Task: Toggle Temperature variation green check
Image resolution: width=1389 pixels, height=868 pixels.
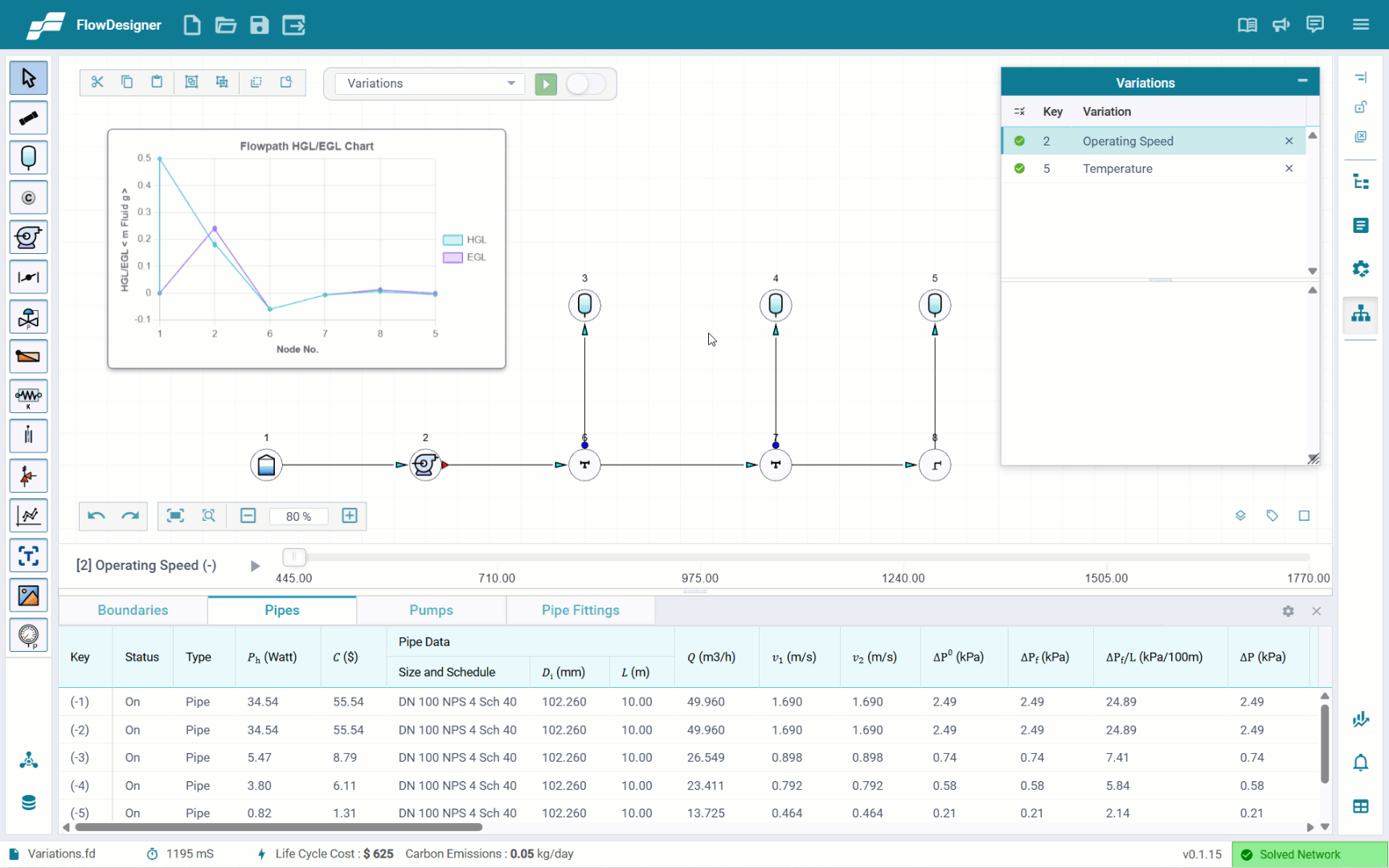Action: (x=1019, y=169)
